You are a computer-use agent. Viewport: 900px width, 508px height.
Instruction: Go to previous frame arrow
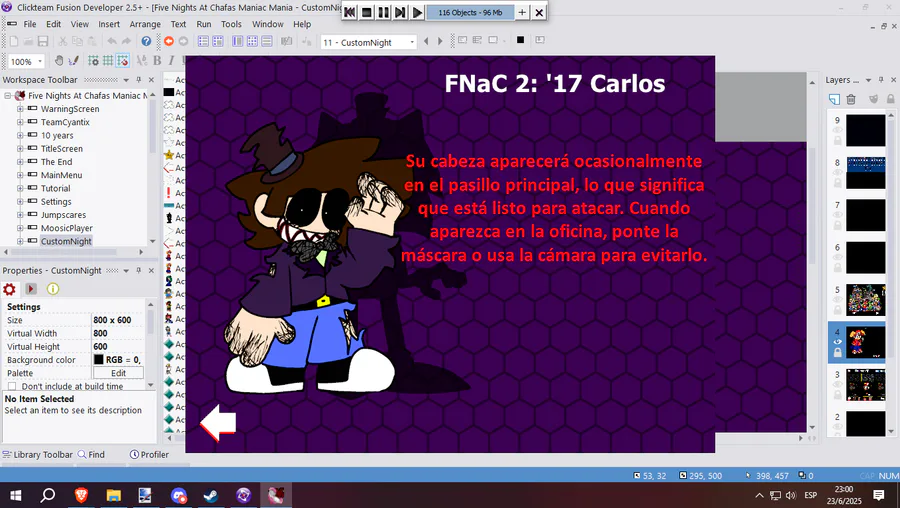426,41
